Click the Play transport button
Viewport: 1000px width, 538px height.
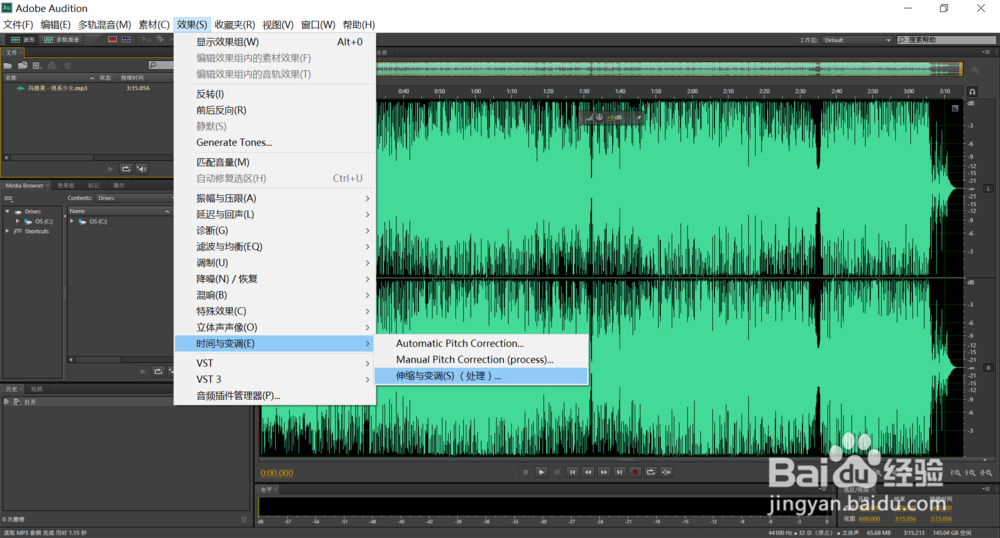[541, 472]
